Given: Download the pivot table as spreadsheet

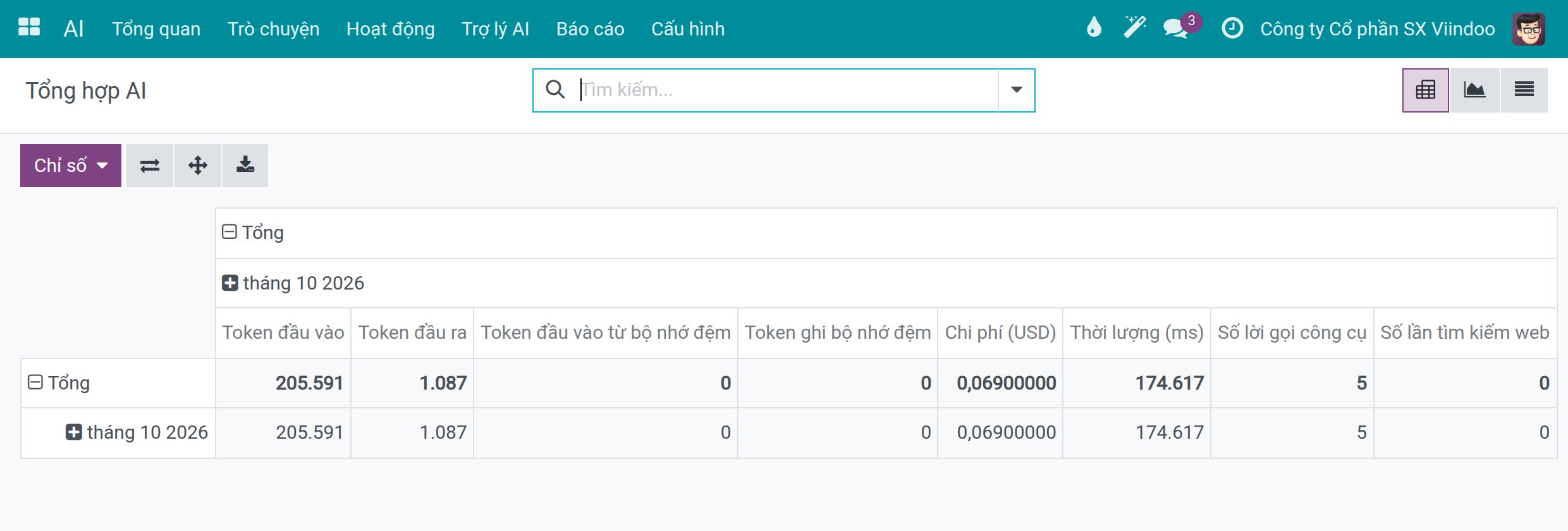Looking at the screenshot, I should [x=245, y=166].
